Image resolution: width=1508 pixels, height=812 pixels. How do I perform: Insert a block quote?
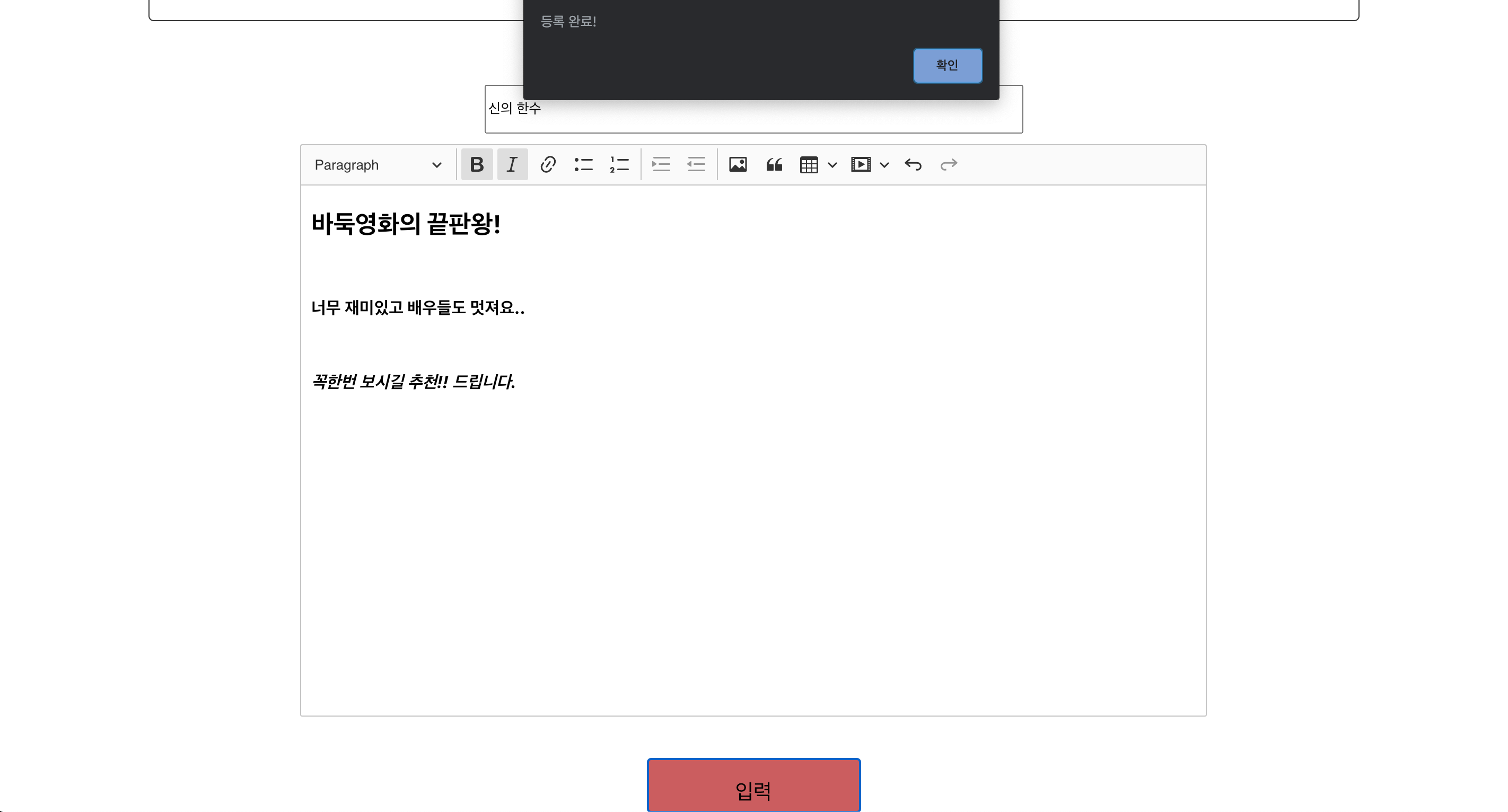point(774,164)
